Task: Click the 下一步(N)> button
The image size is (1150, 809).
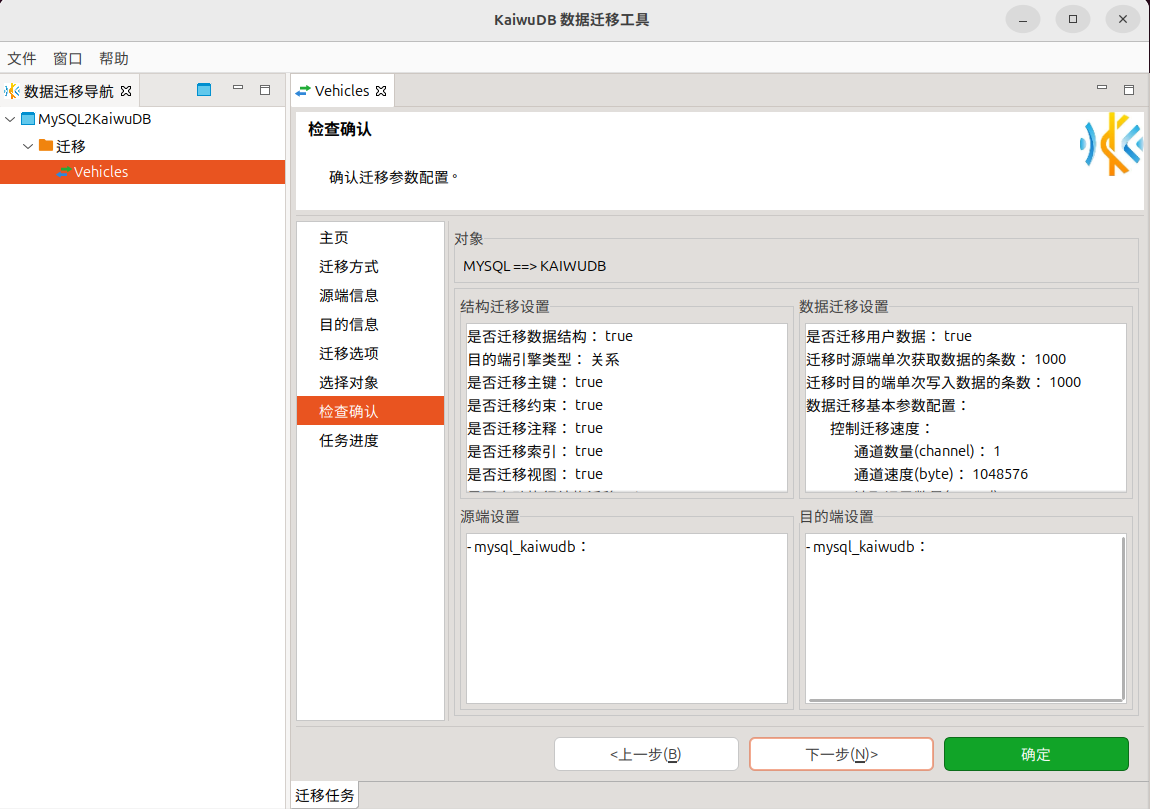Action: pos(841,754)
